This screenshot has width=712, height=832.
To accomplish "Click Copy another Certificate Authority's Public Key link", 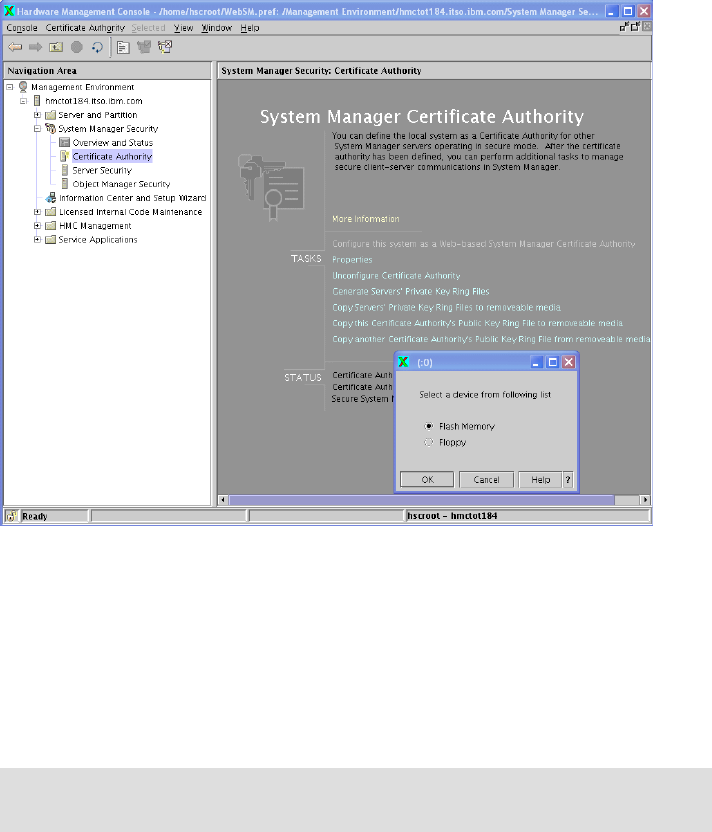I will pyautogui.click(x=491, y=339).
